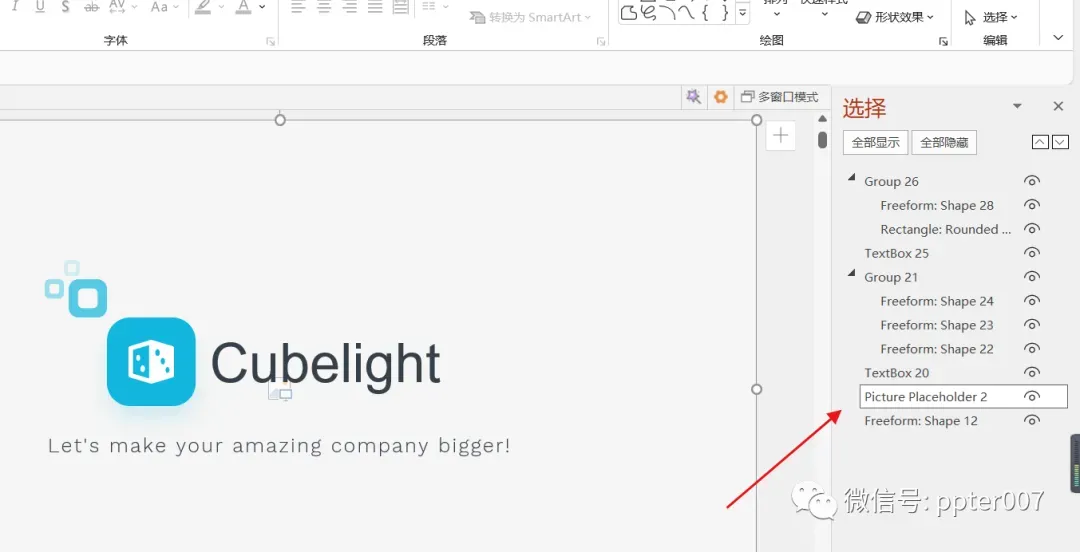Click the 全部隐藏 button
Viewport: 1080px width, 552px height.
944,143
